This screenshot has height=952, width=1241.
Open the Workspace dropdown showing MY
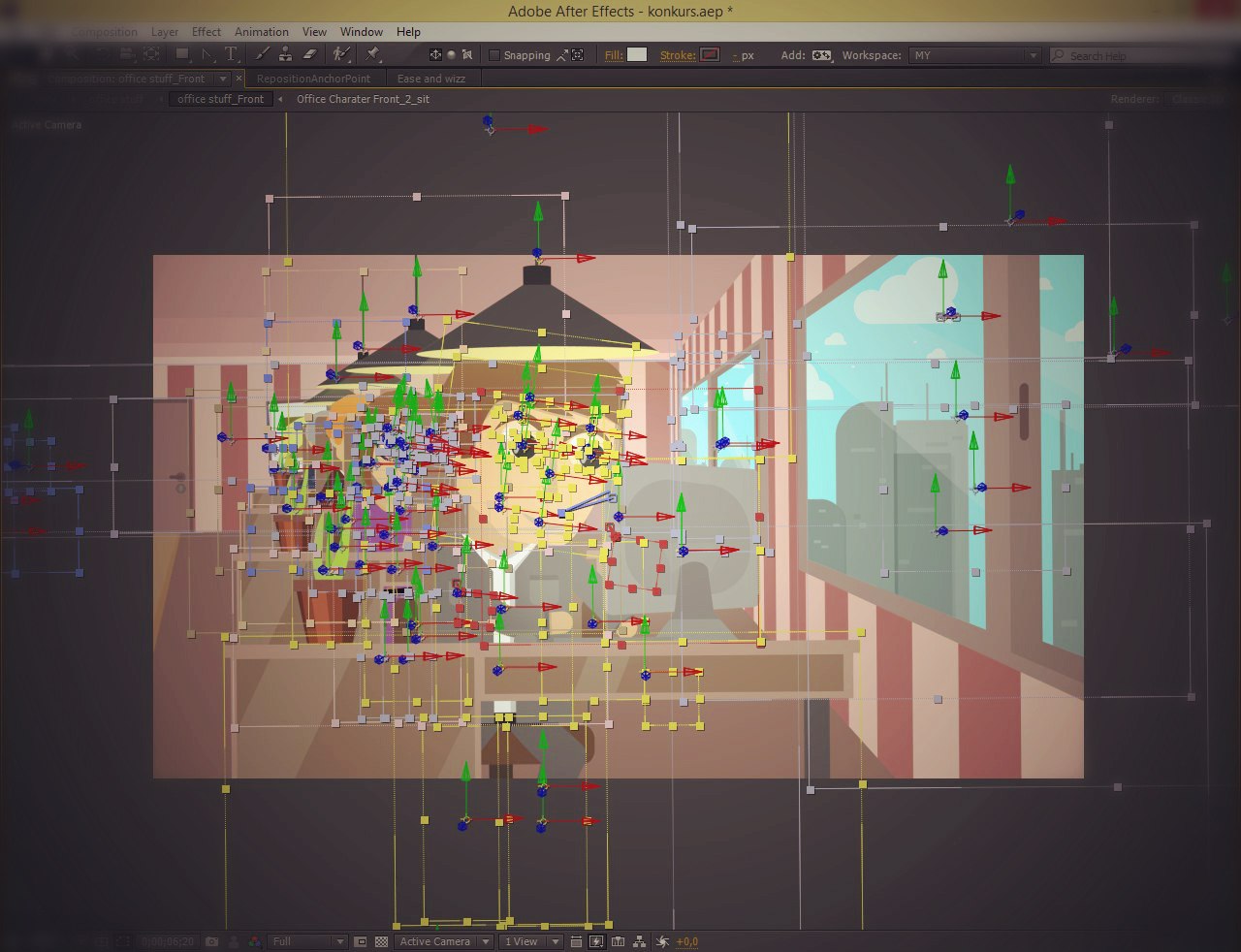tap(975, 55)
